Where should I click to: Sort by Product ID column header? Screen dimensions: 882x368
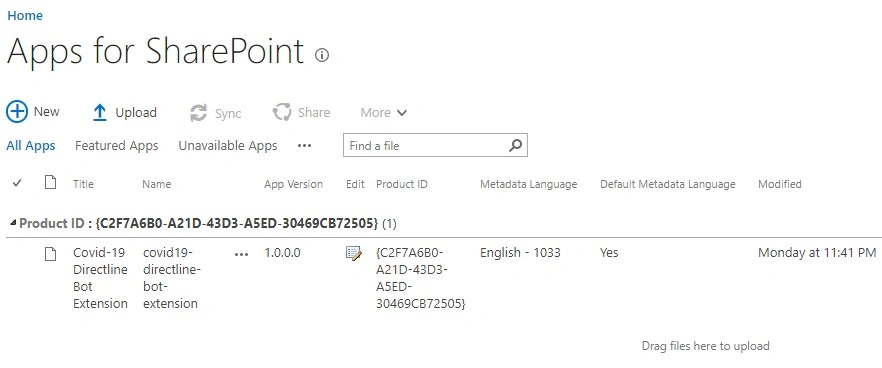[x=402, y=184]
